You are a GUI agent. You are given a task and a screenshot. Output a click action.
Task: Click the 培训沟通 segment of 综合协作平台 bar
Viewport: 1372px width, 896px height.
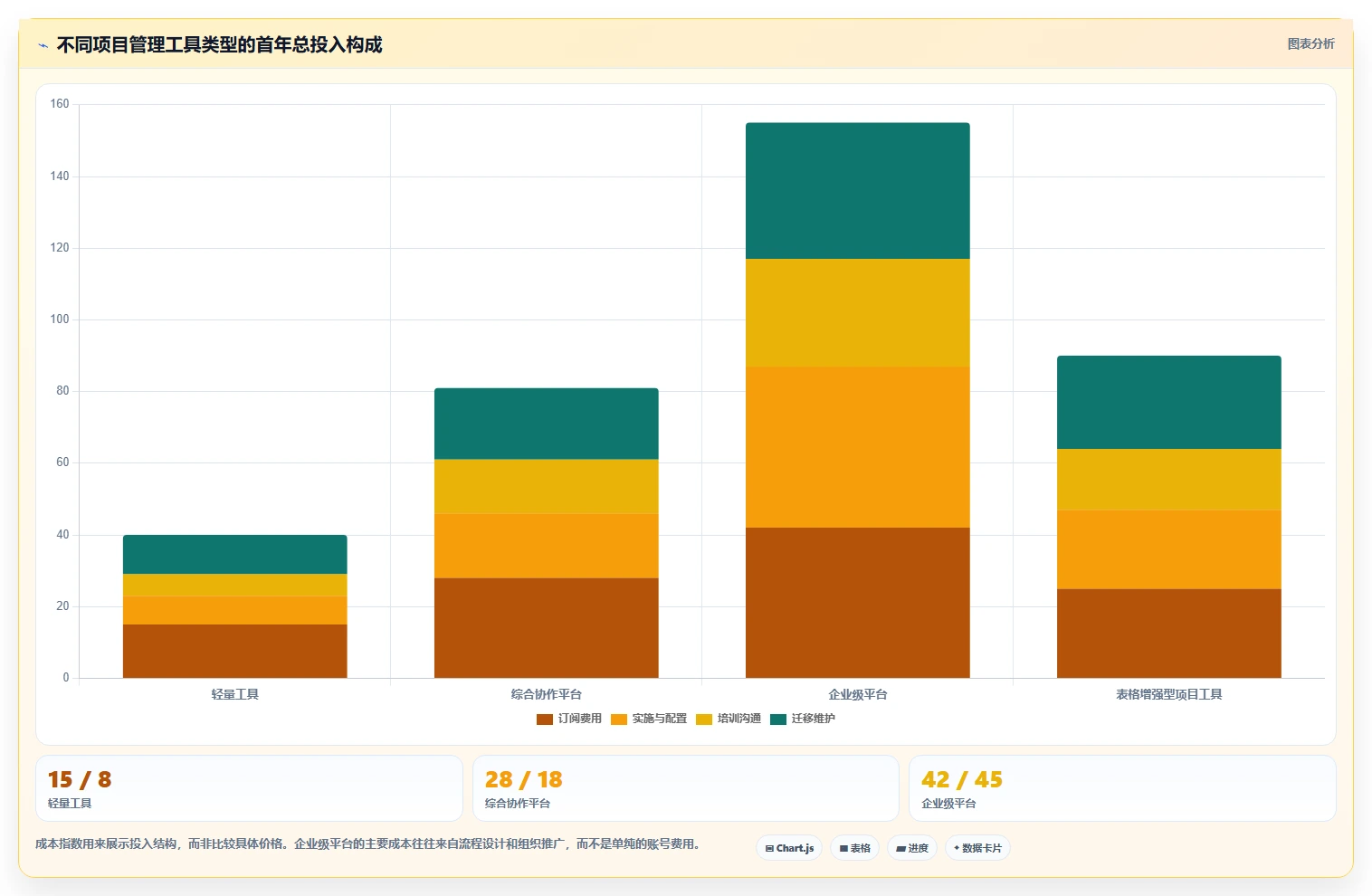click(x=547, y=486)
